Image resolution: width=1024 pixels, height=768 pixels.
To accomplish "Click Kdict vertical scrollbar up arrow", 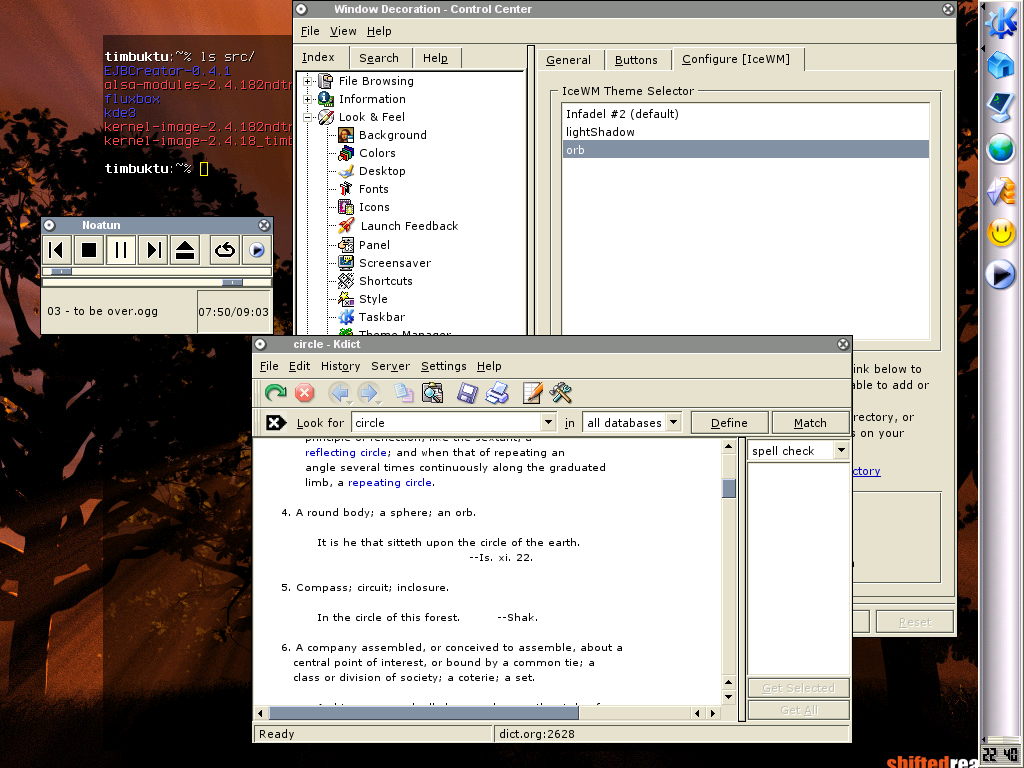I will tap(729, 447).
